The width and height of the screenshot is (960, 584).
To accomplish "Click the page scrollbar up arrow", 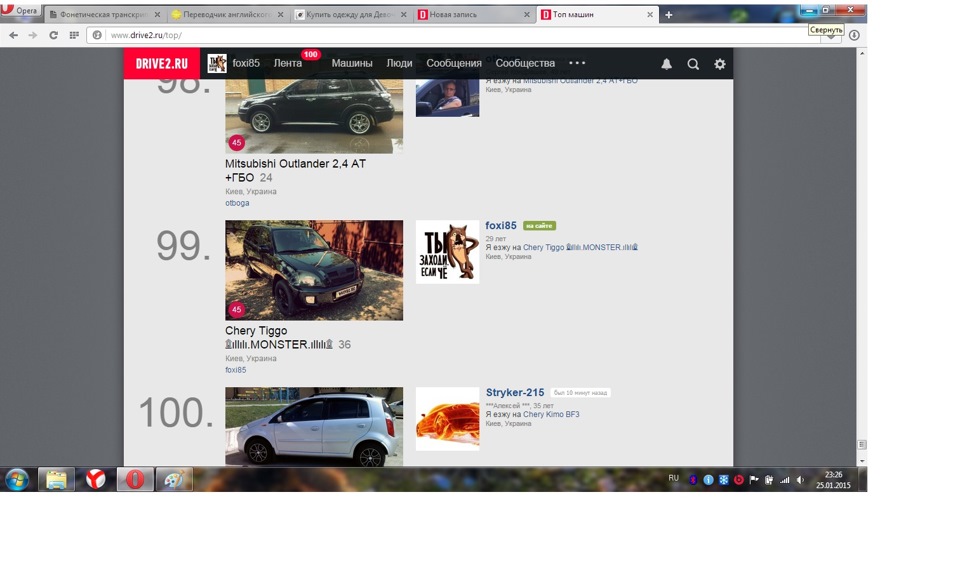I will tap(861, 54).
